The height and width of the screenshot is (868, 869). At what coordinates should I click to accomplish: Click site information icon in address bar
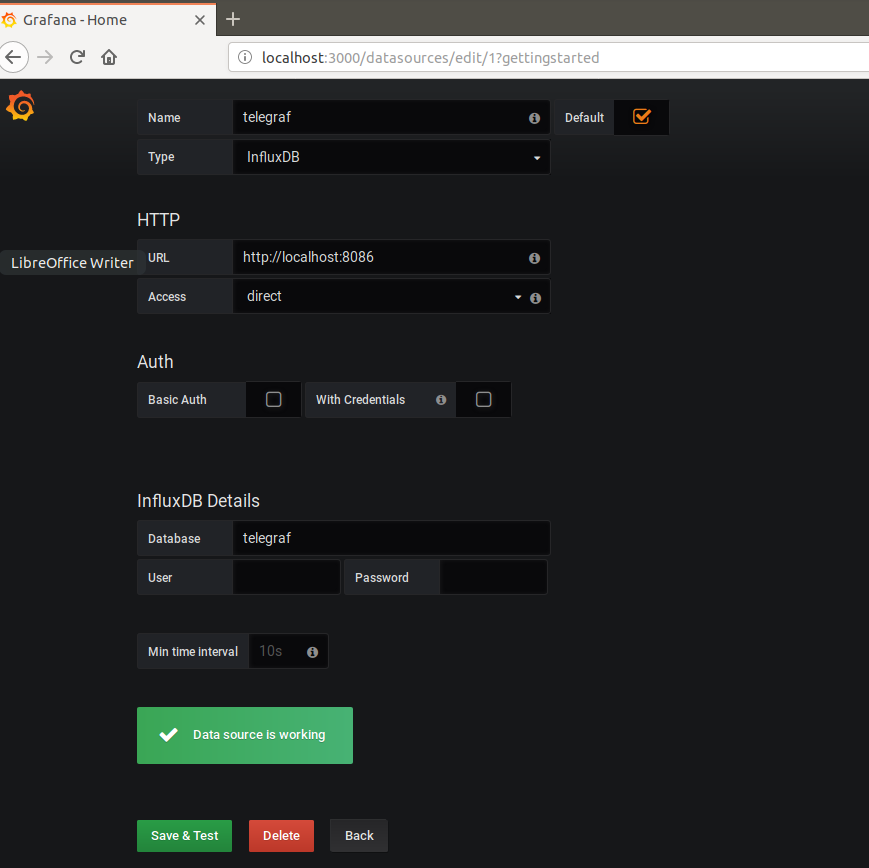244,57
